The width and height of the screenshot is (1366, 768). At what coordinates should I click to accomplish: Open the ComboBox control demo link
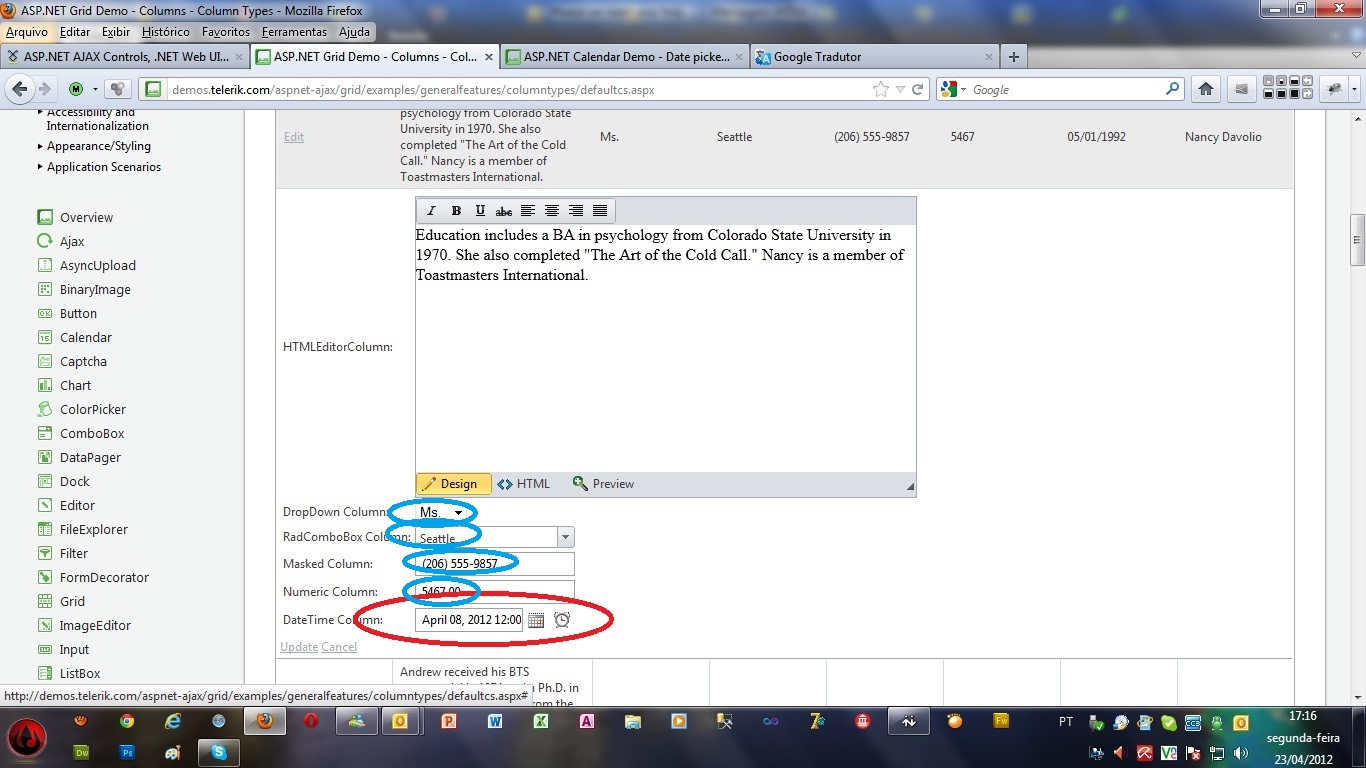coord(92,434)
